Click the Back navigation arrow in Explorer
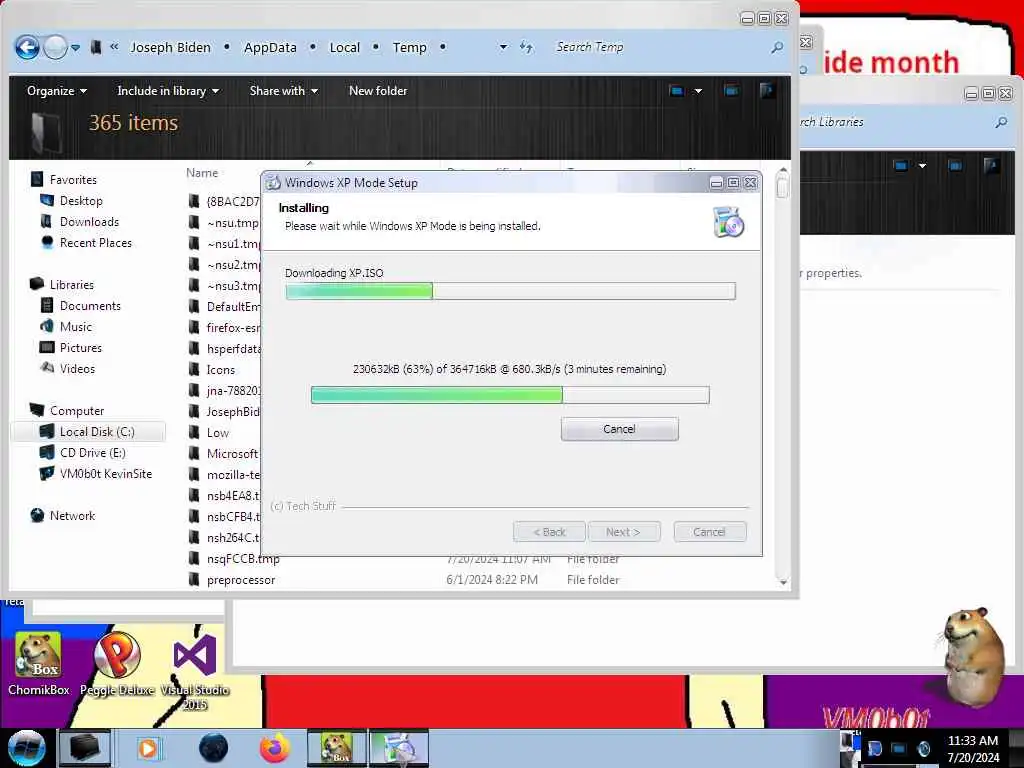Viewport: 1024px width, 768px height. click(27, 48)
